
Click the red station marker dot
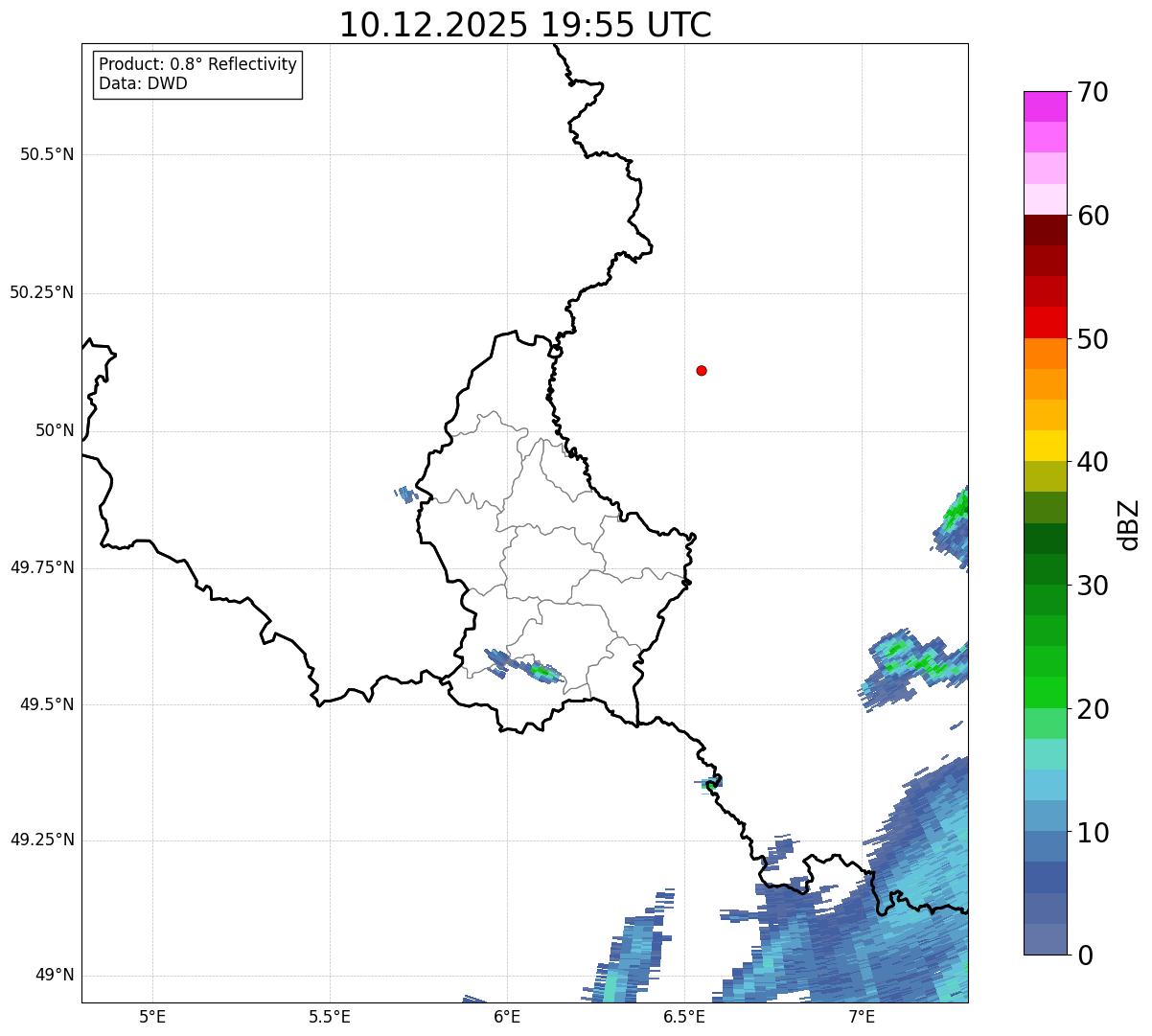pos(702,370)
